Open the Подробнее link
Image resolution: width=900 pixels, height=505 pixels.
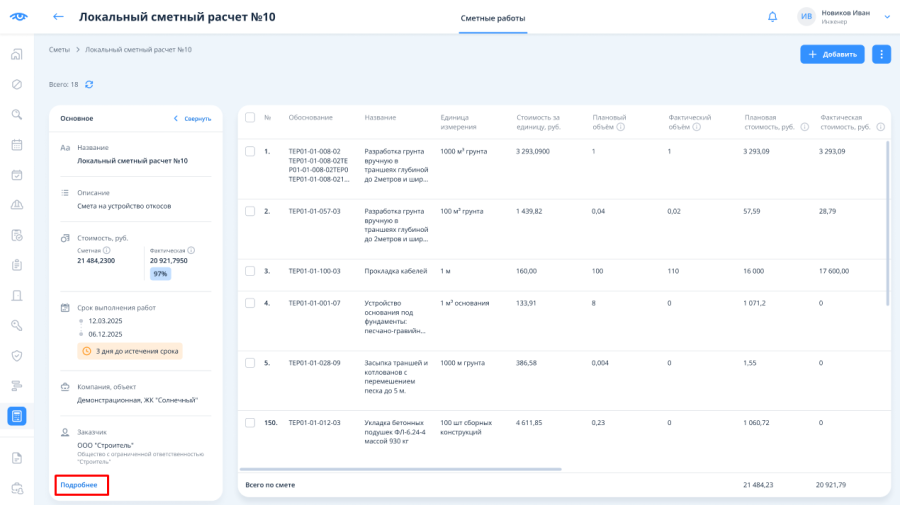[79, 485]
